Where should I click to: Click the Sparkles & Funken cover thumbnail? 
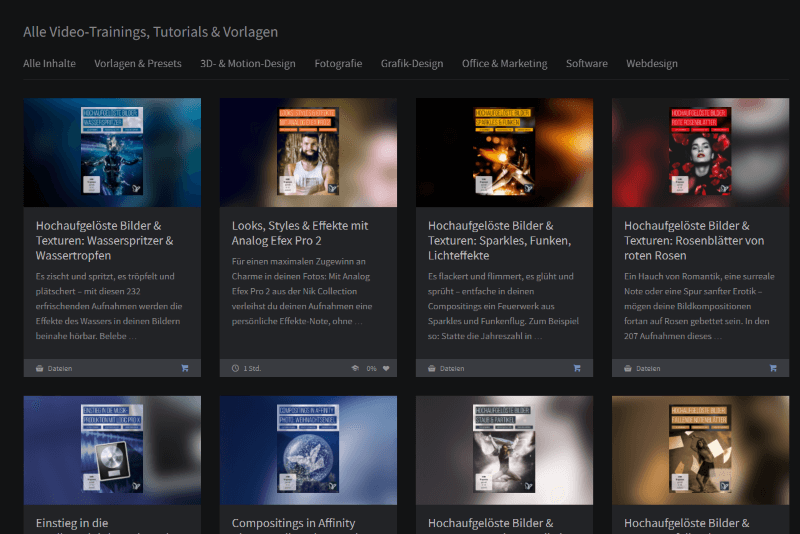[505, 152]
